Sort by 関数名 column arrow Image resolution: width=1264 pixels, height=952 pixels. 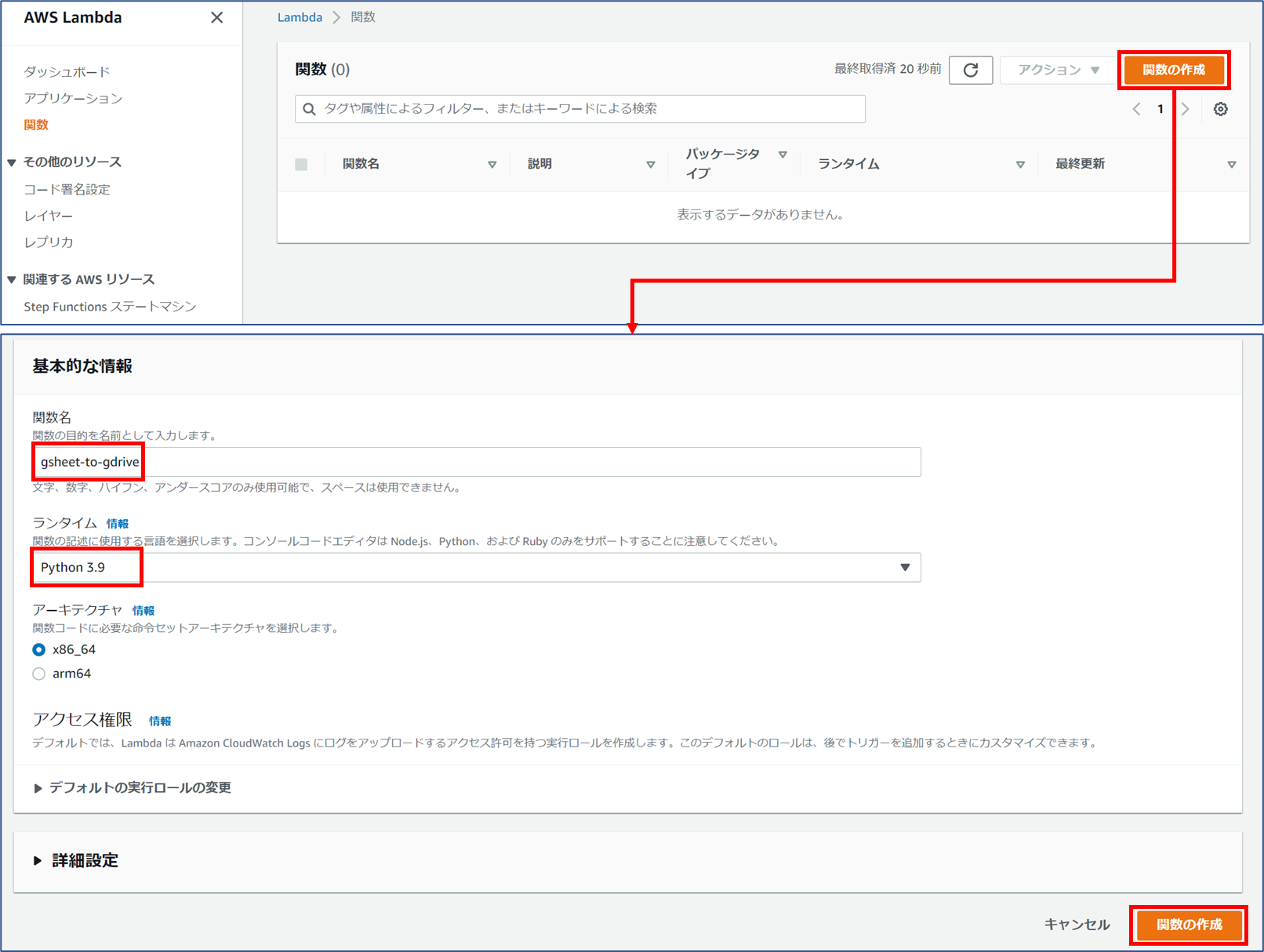[x=492, y=165]
